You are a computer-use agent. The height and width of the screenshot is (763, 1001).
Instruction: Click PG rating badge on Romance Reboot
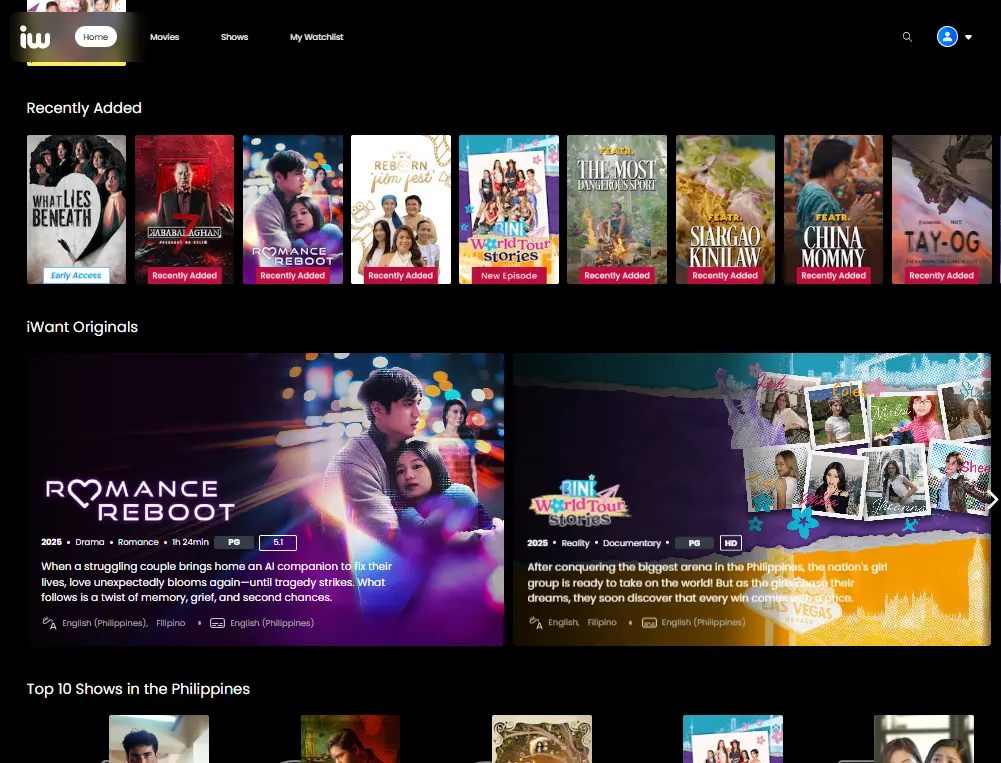[x=234, y=542]
